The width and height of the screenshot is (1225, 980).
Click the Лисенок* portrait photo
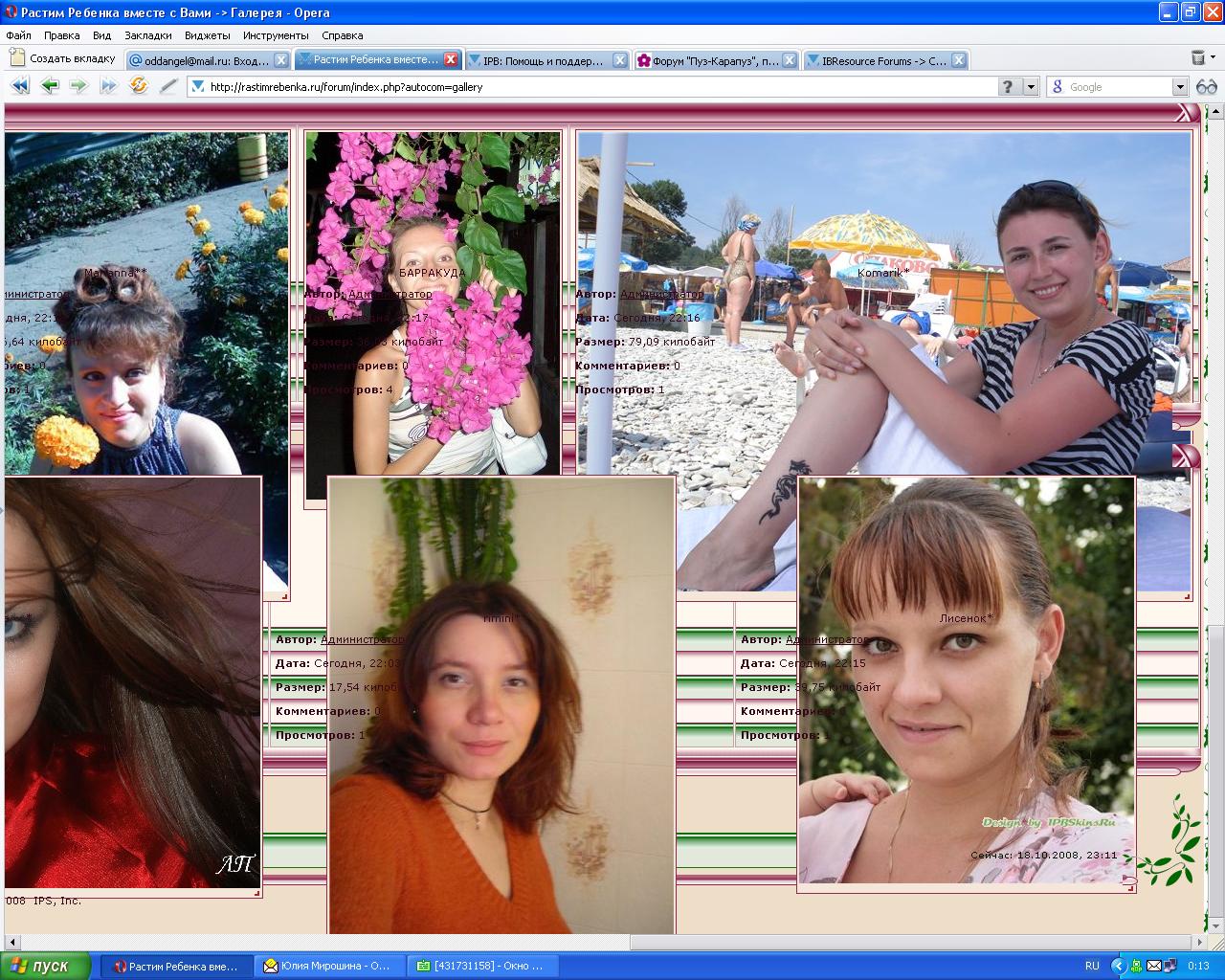point(967,679)
